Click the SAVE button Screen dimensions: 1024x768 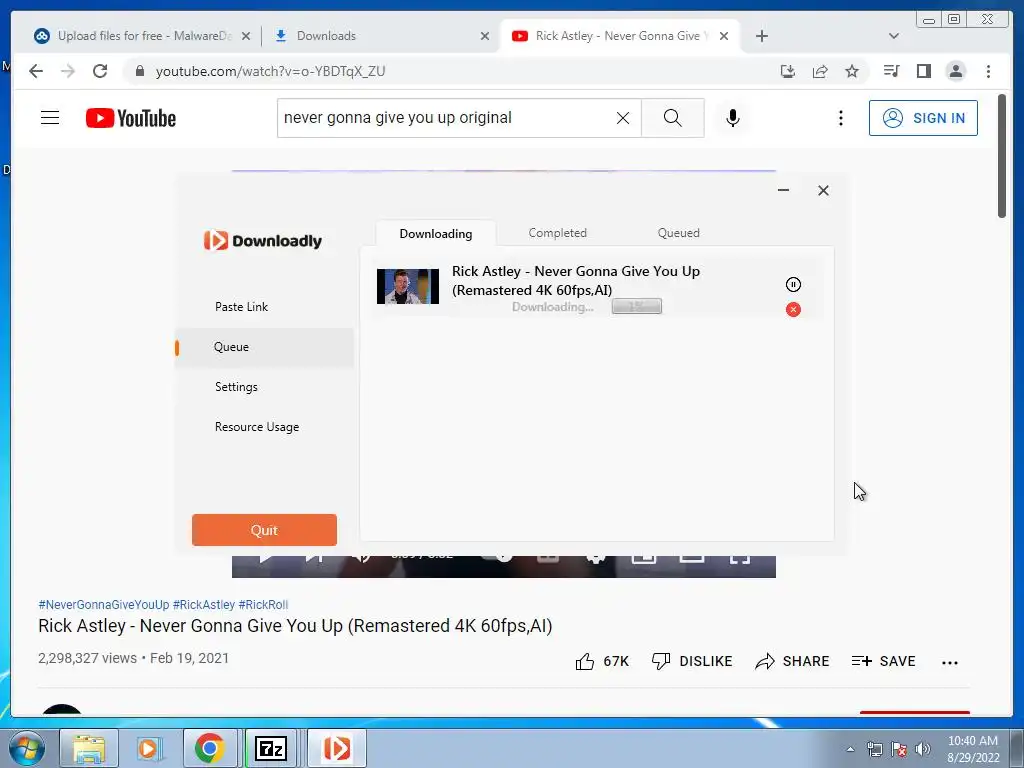(883, 662)
